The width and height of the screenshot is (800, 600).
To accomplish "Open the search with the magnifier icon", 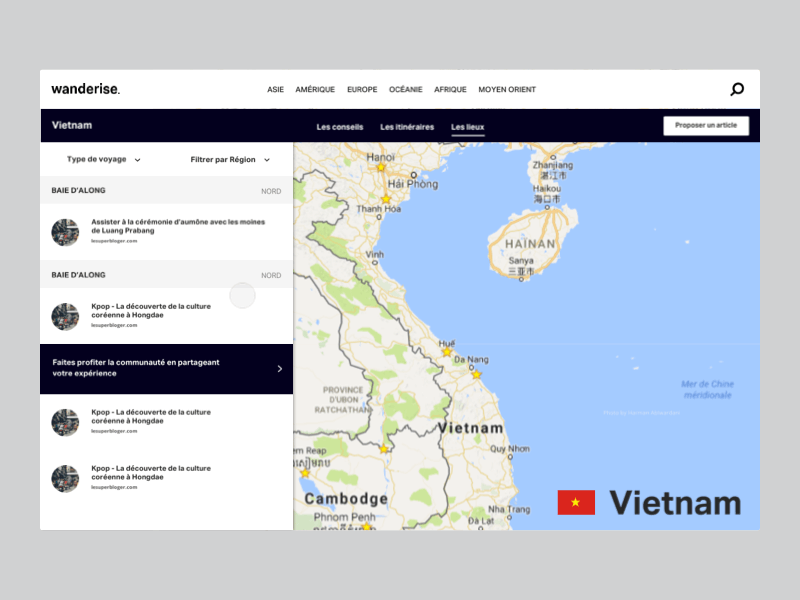I will tap(737, 87).
